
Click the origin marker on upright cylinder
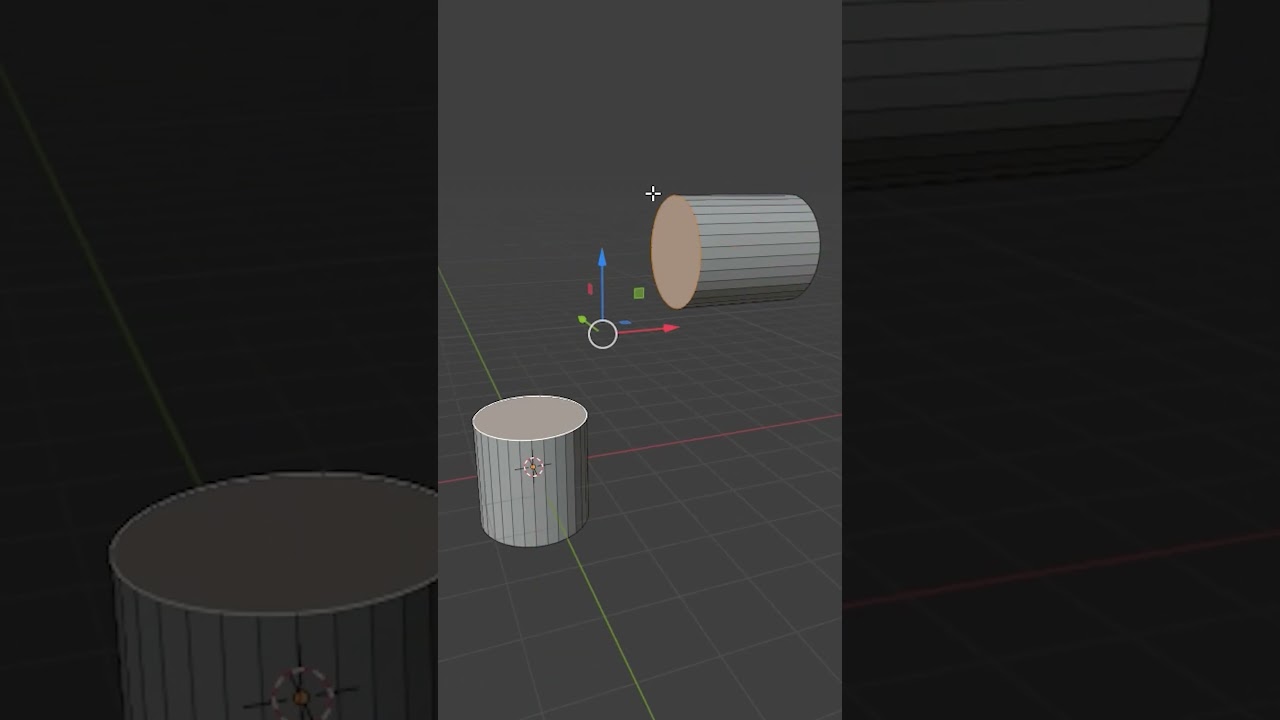533,467
